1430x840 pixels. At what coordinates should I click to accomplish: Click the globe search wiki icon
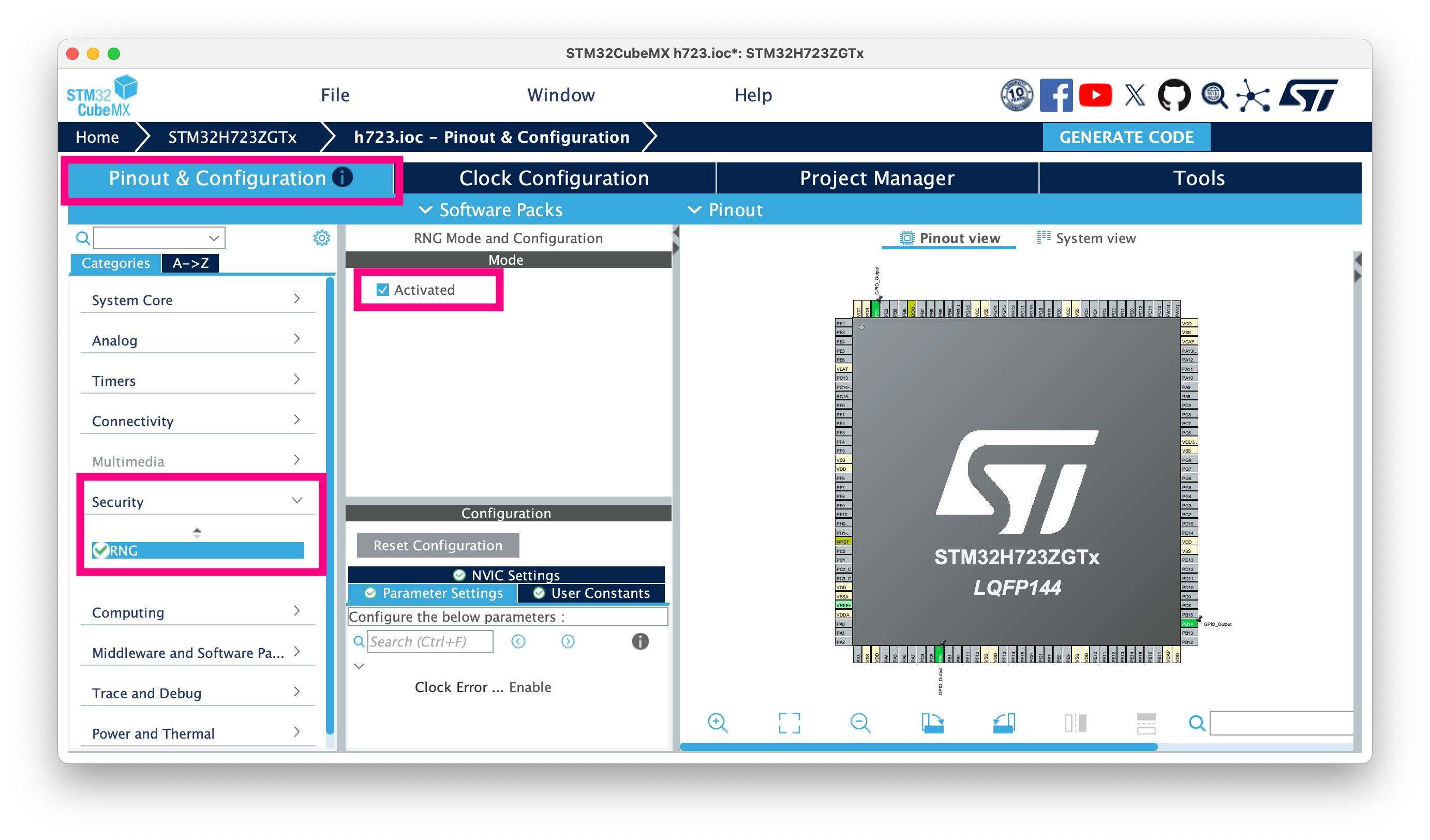pyautogui.click(x=1214, y=95)
